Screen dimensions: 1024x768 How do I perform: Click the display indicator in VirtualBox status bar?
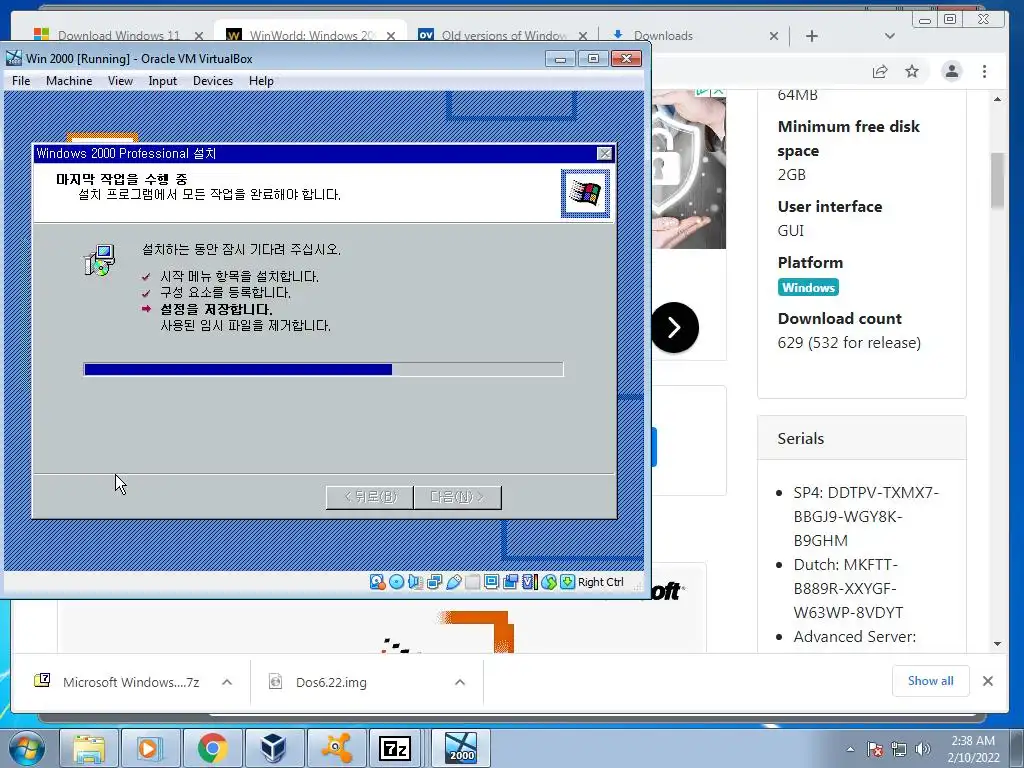[491, 582]
